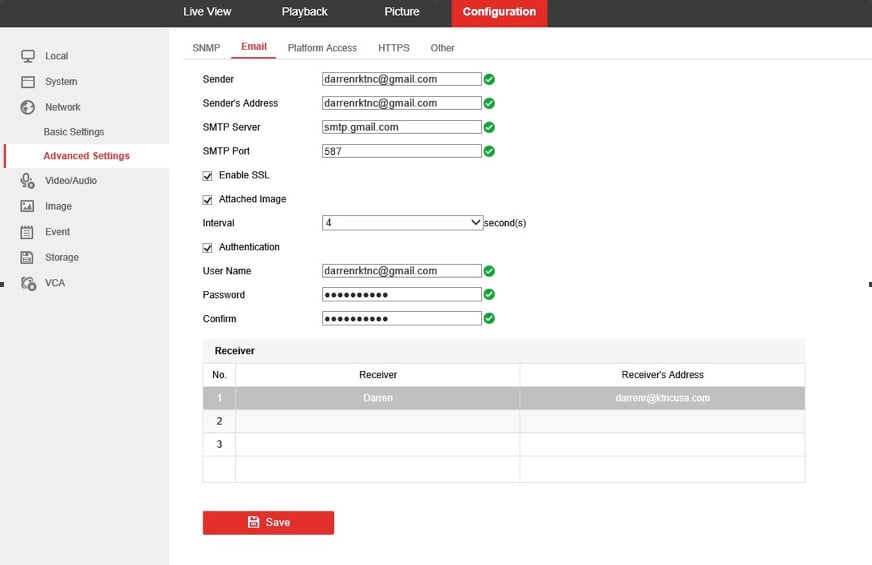Viewport: 872px width, 565px height.
Task: Click the Storage disk icon
Action: [x=28, y=257]
